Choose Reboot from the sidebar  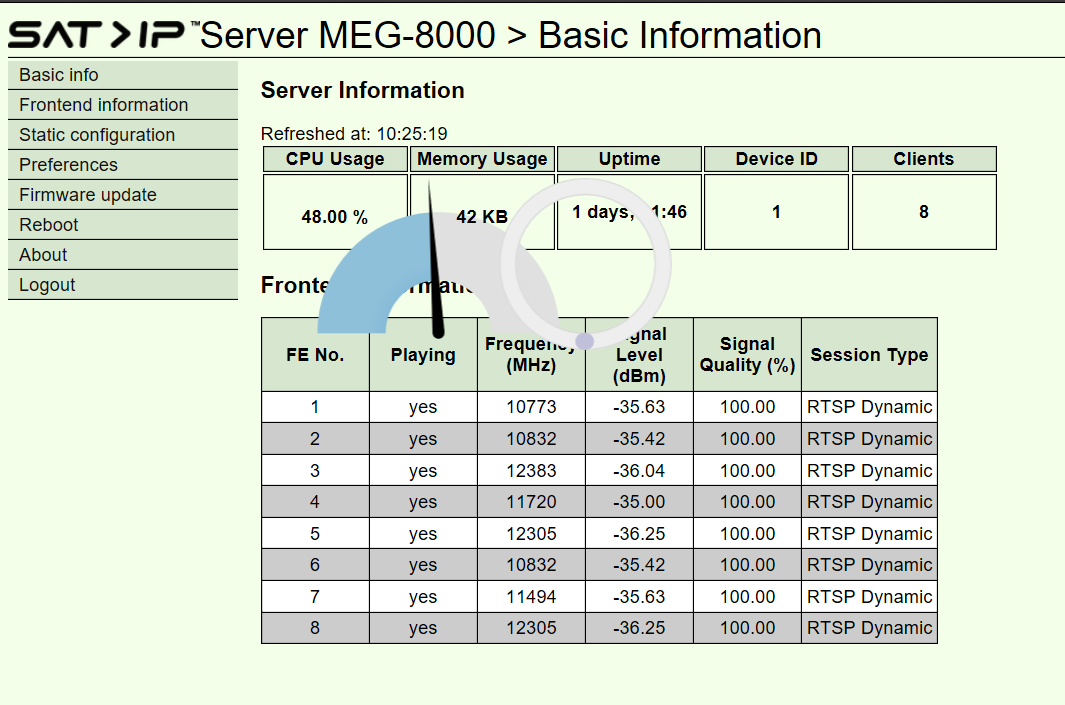pyautogui.click(x=123, y=225)
